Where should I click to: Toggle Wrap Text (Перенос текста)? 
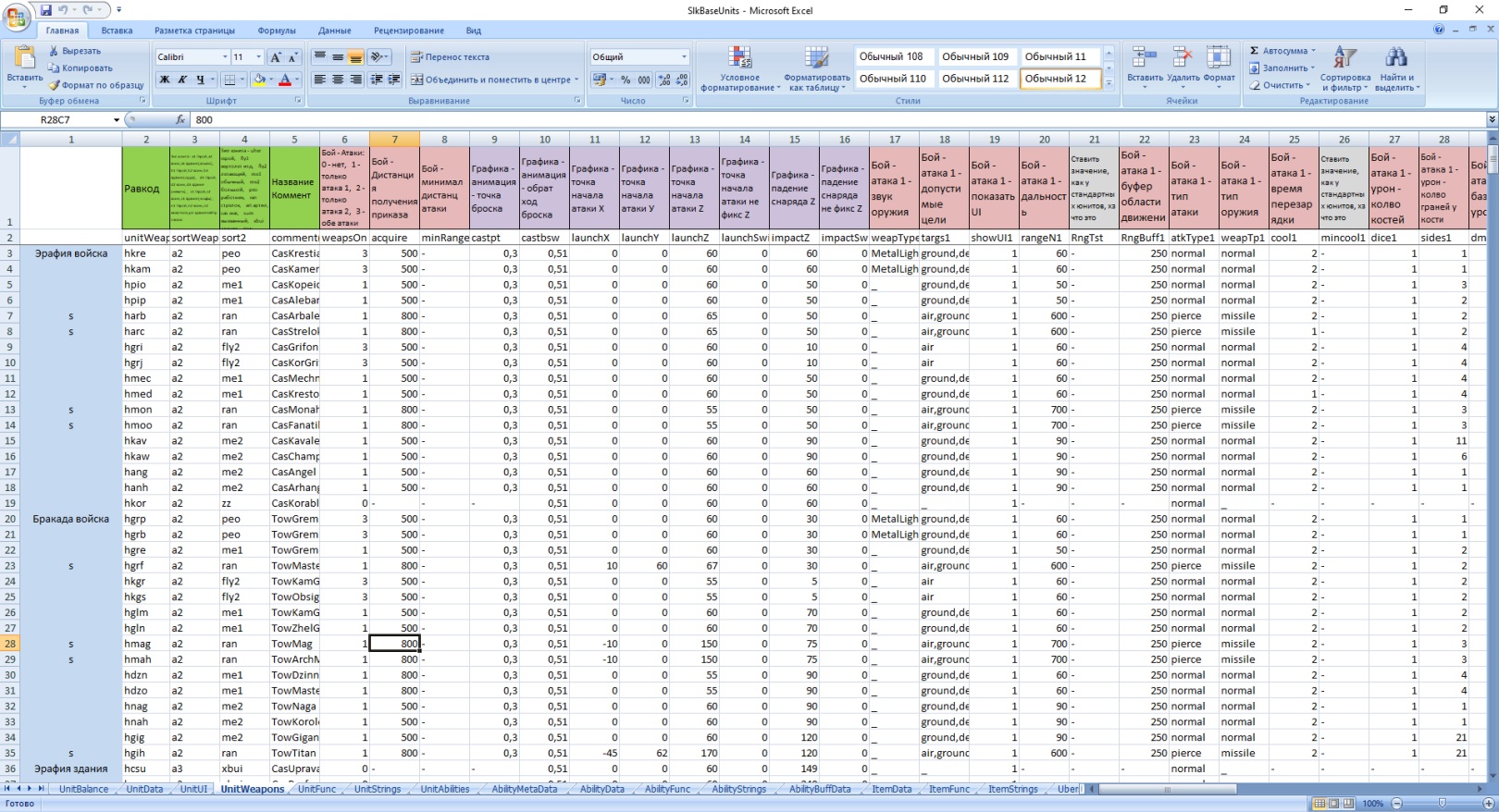pos(450,57)
